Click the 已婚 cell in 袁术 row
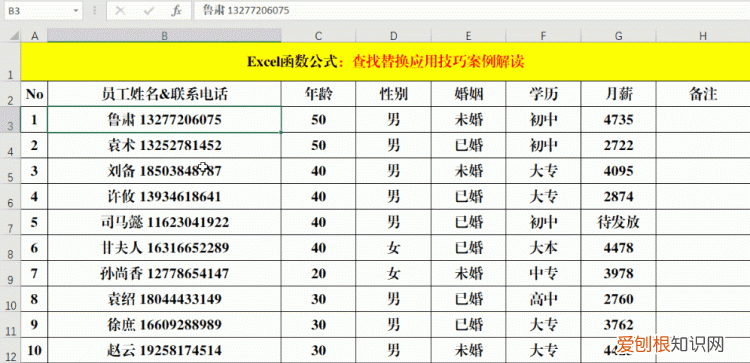The image size is (750, 363). tap(468, 145)
